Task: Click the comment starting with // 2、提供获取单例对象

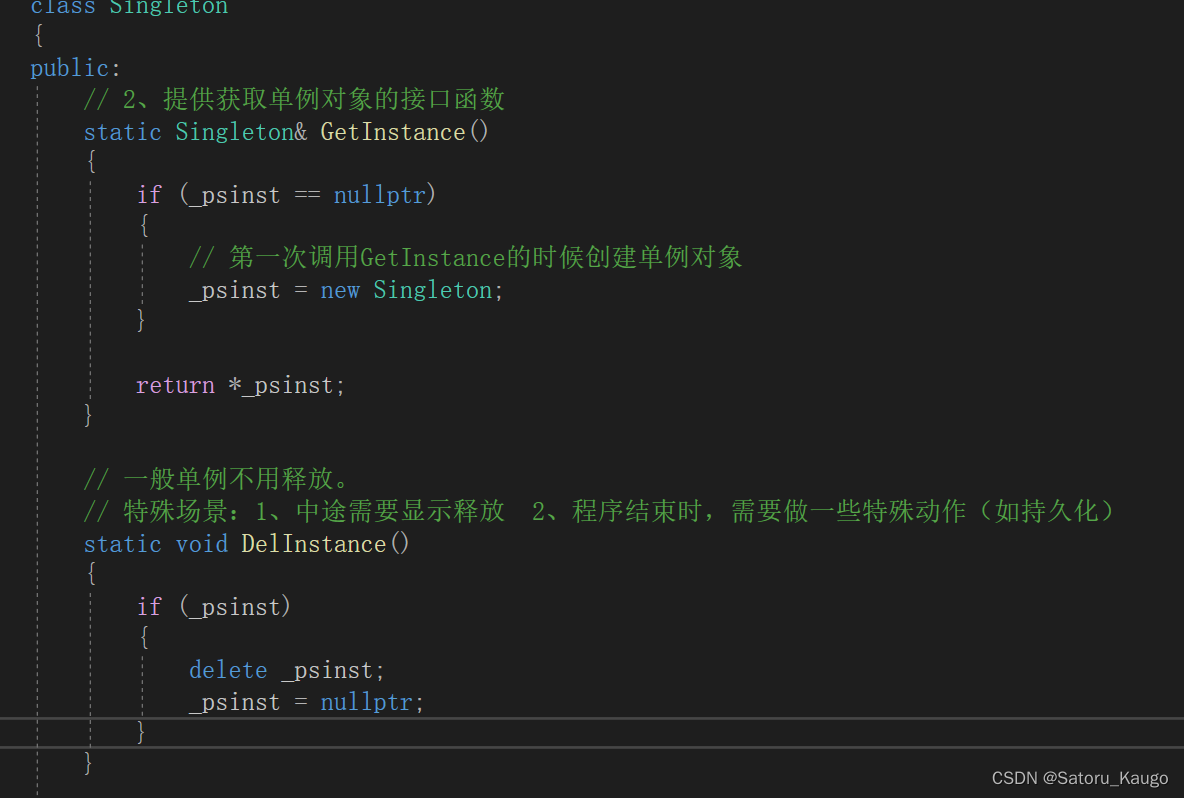Action: pos(294,100)
